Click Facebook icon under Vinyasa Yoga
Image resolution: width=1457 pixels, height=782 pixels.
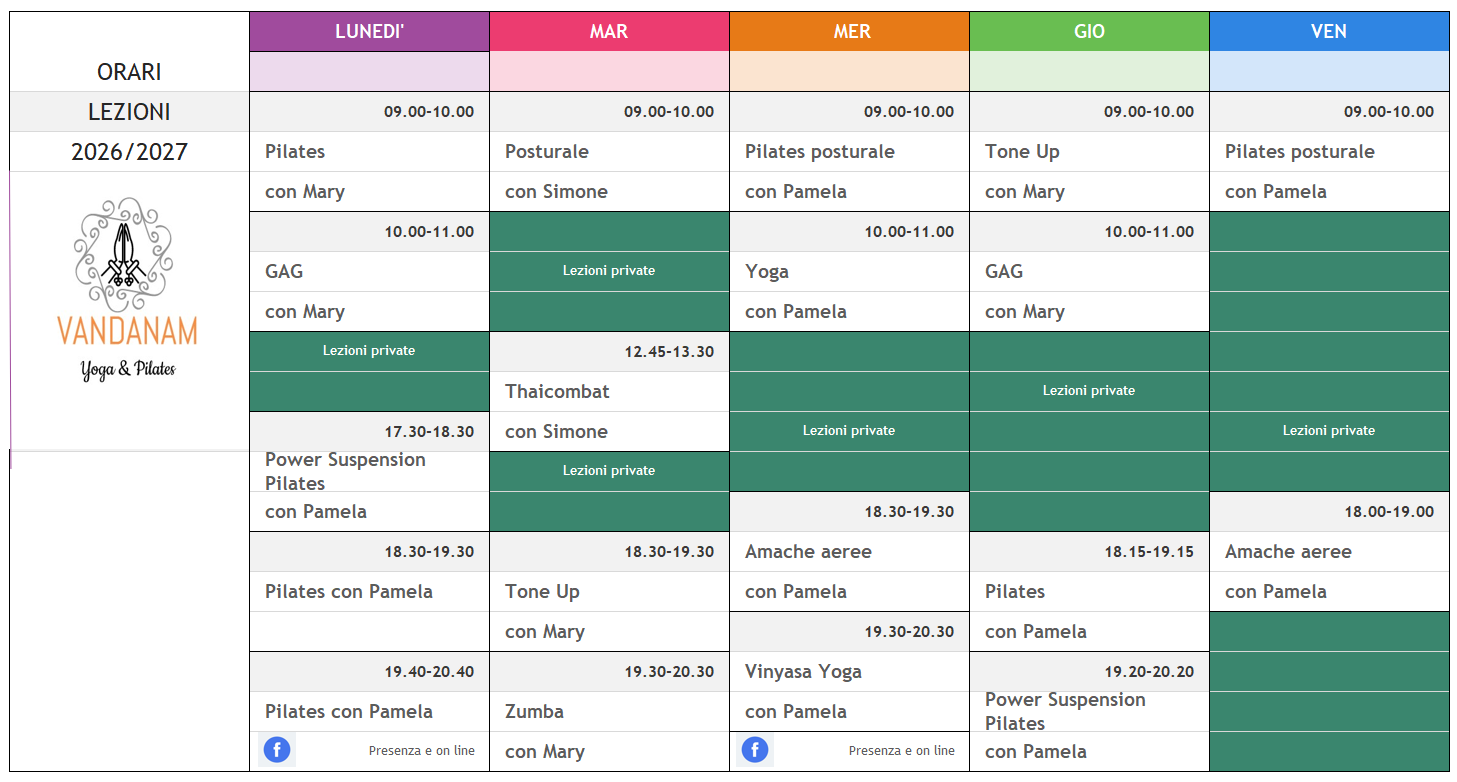pos(755,750)
